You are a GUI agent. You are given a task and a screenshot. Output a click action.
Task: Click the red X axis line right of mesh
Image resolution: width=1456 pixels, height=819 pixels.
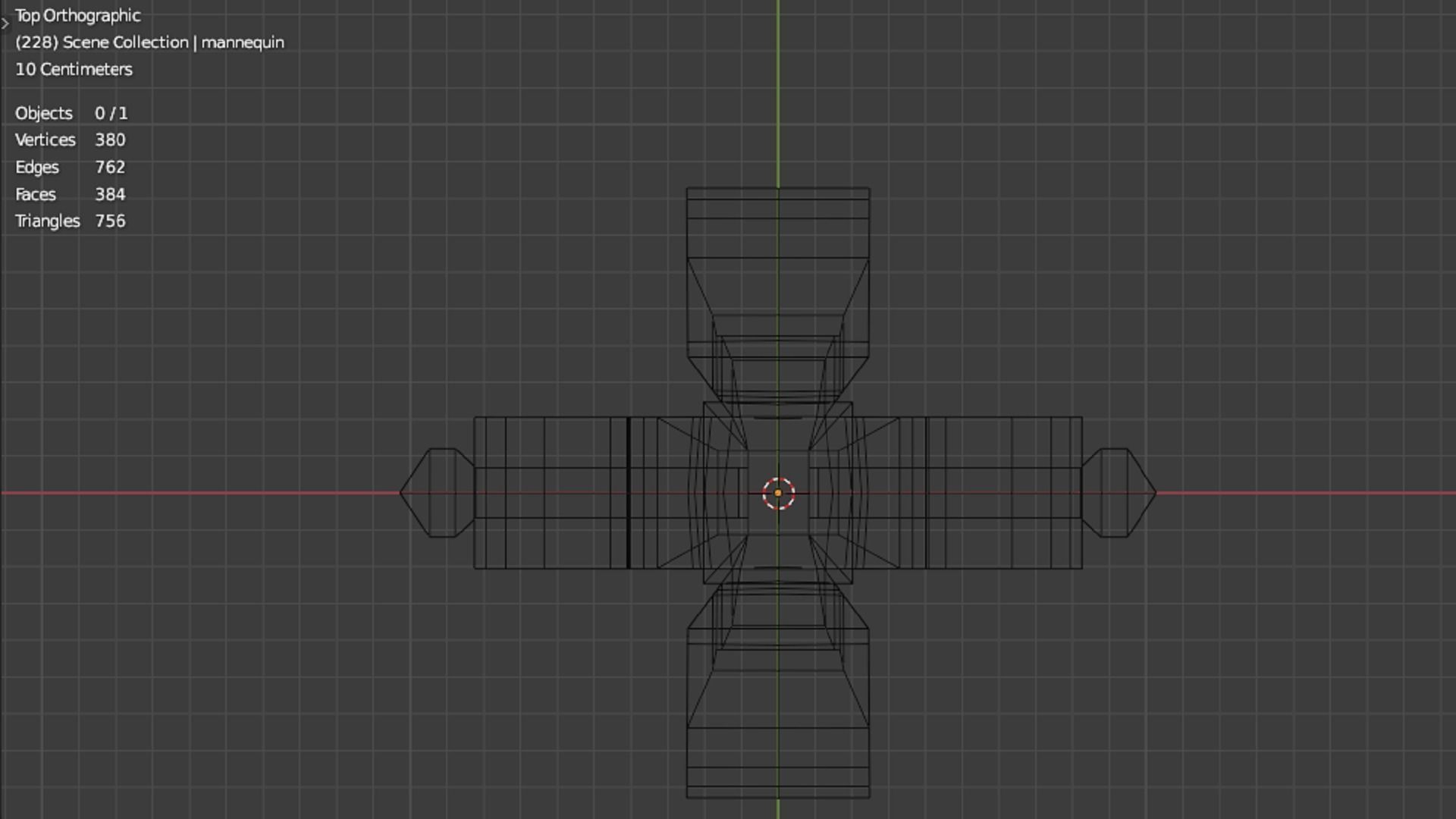[x=1304, y=493]
